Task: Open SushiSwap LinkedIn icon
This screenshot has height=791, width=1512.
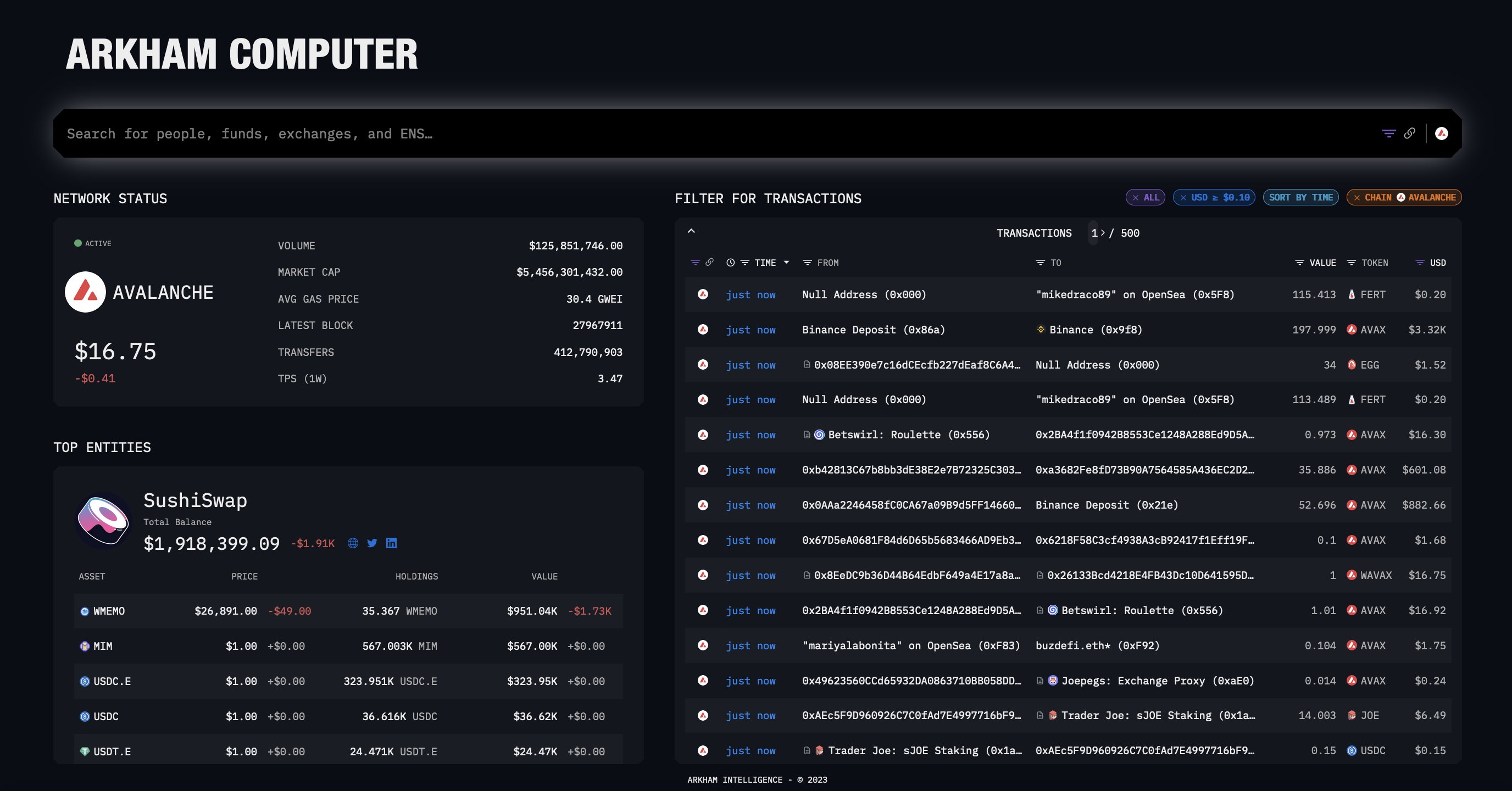Action: point(392,543)
